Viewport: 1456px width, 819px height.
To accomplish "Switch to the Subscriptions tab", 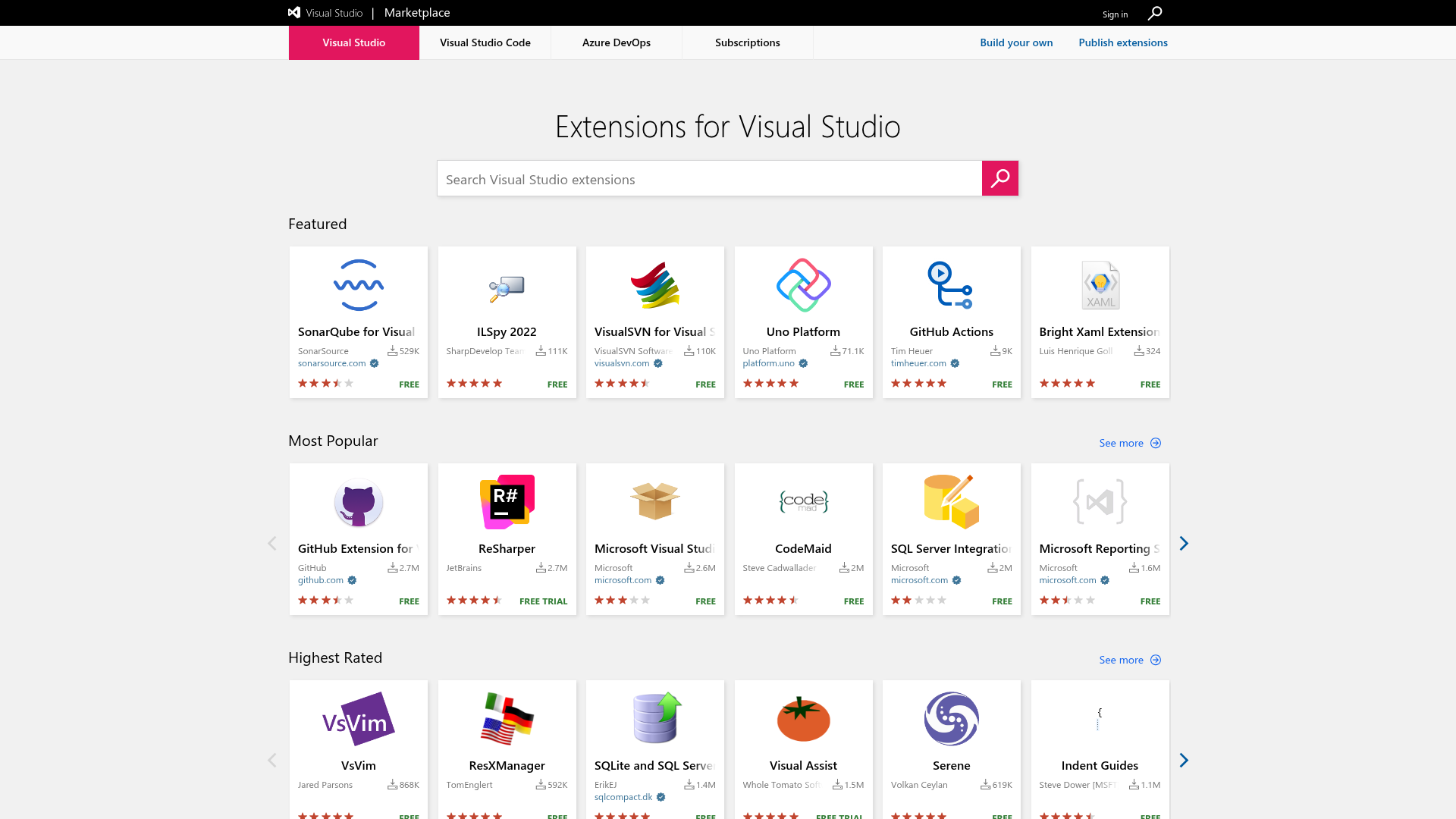I will [748, 42].
